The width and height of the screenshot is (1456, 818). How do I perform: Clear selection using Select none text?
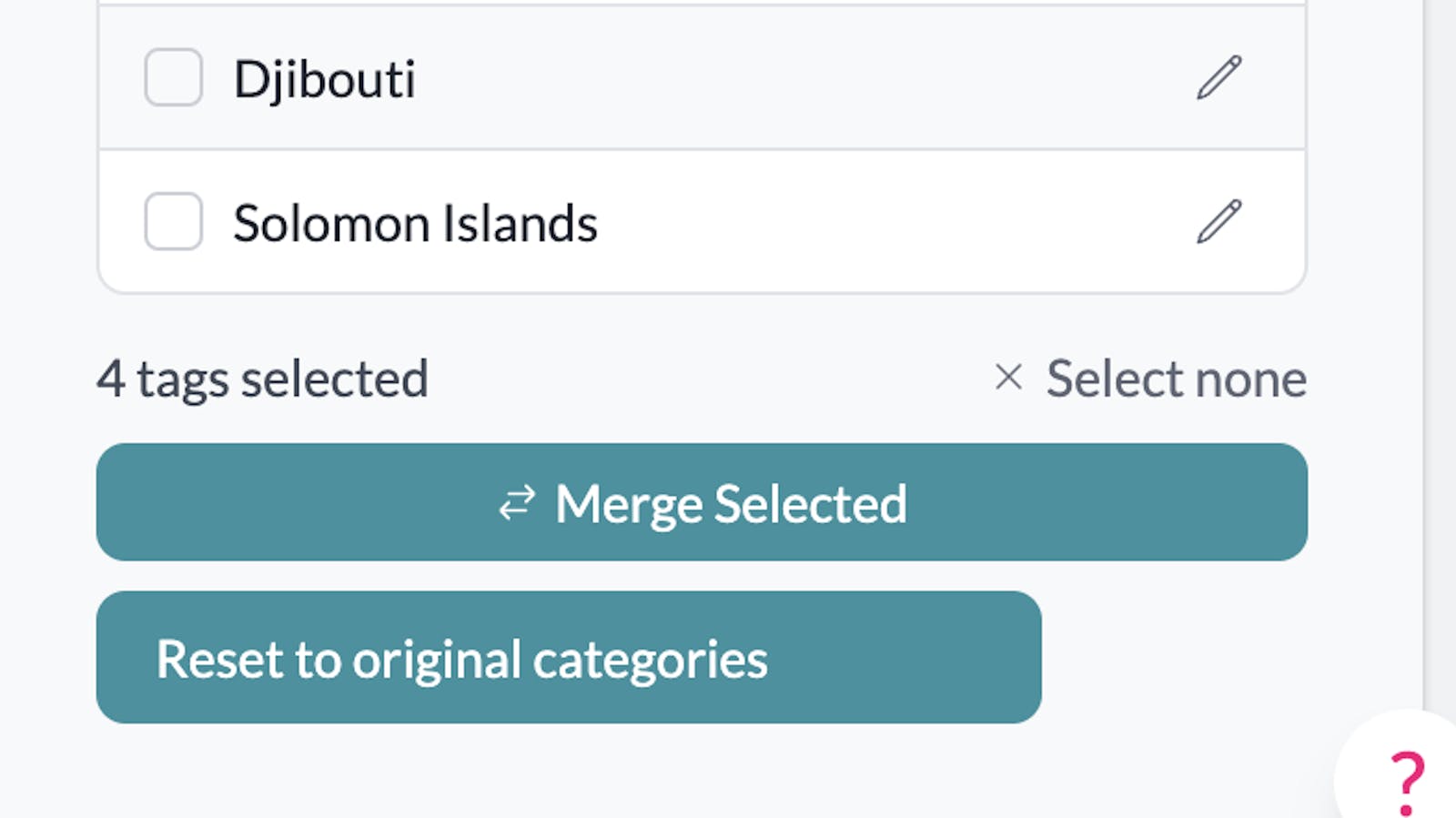[1176, 379]
